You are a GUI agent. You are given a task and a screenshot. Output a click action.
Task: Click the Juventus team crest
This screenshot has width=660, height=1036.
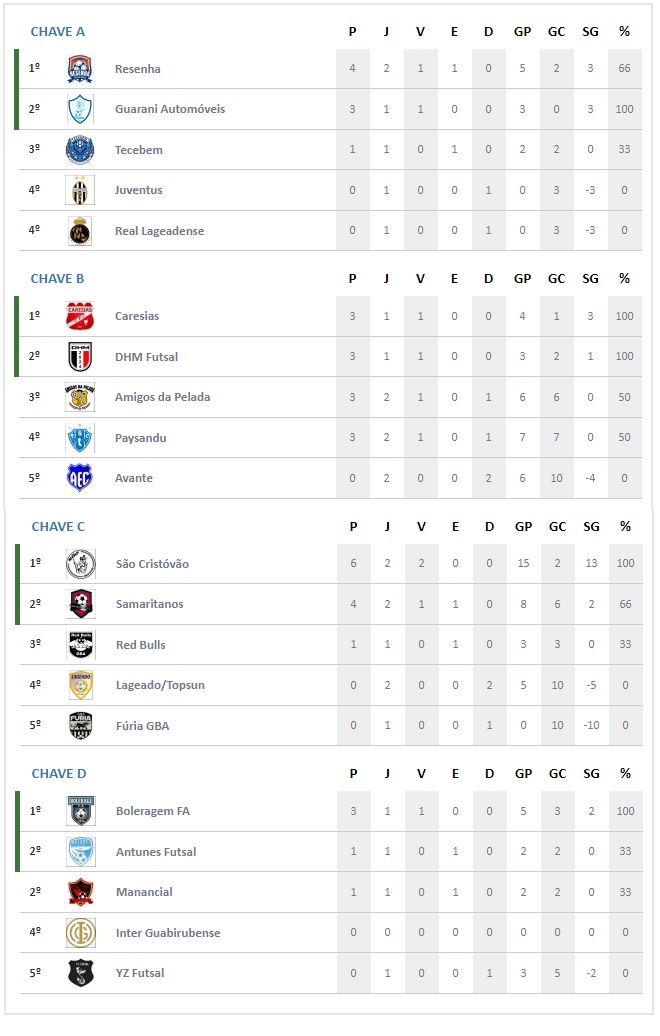click(80, 190)
